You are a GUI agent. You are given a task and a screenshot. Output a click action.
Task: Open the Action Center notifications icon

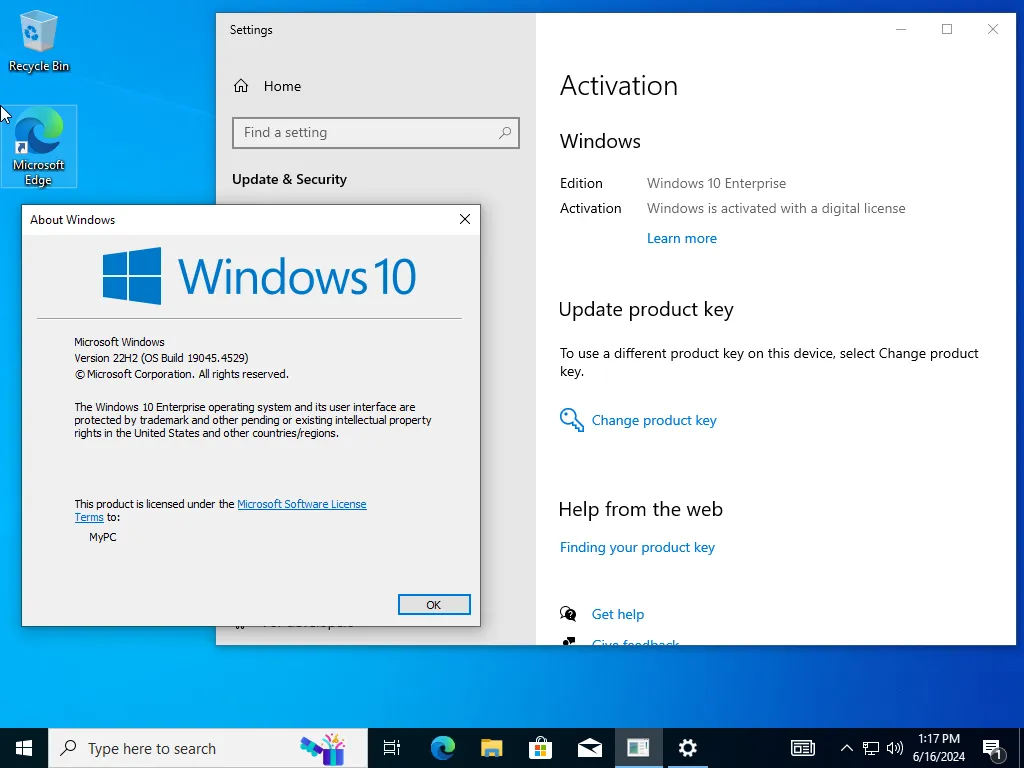(993, 749)
